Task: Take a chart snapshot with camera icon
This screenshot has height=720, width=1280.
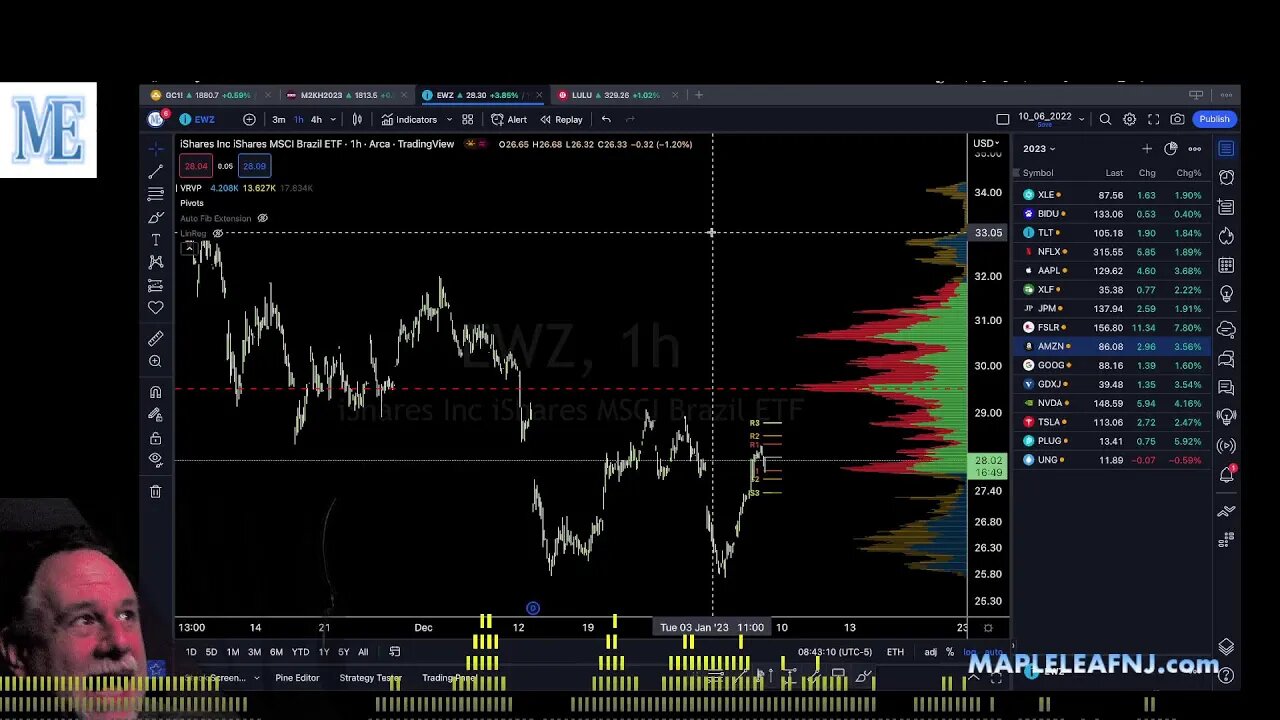Action: (x=1177, y=119)
